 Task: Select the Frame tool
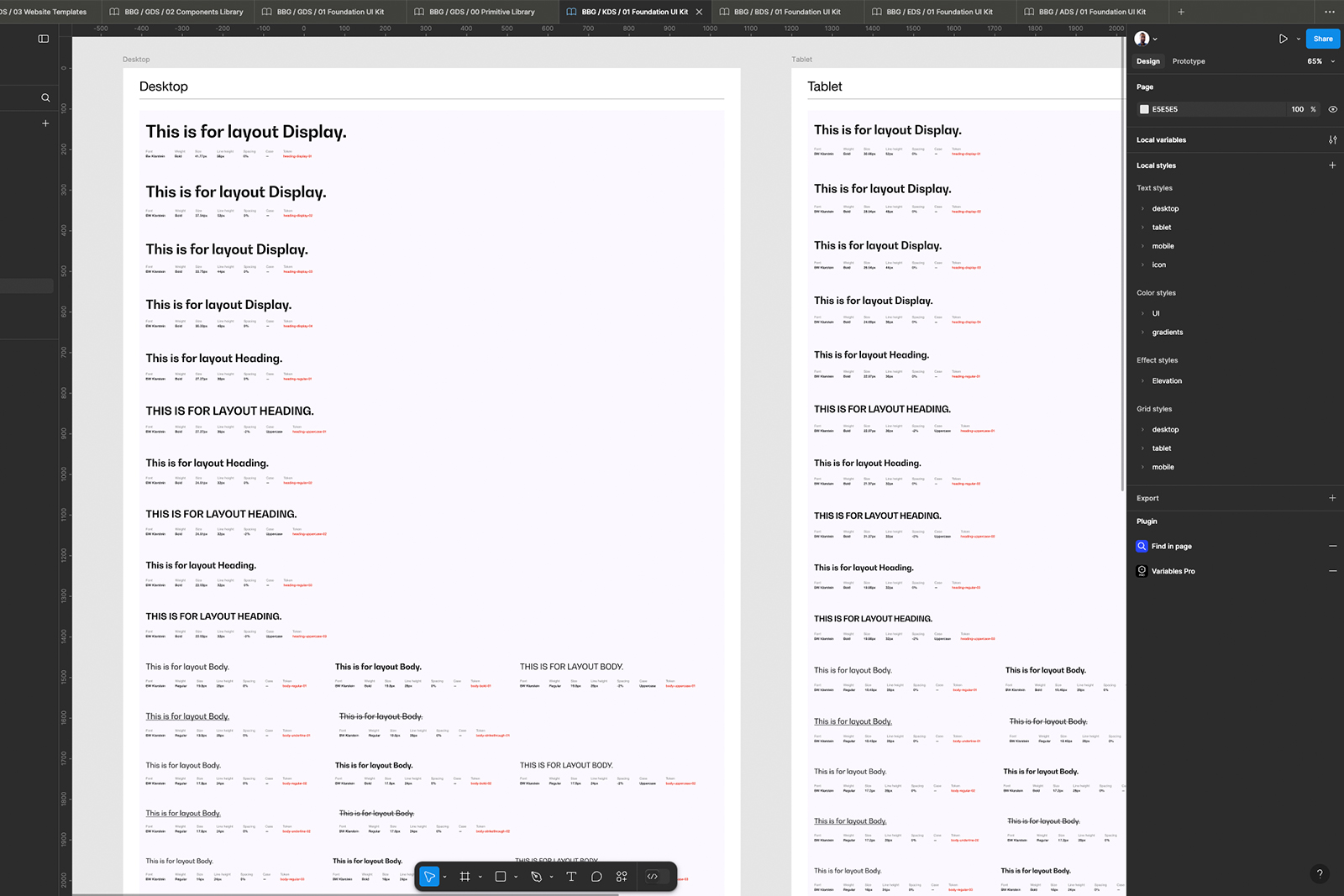point(465,877)
